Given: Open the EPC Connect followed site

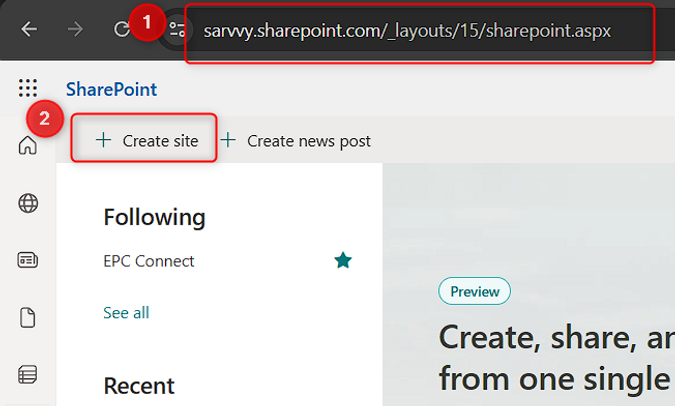Looking at the screenshot, I should pyautogui.click(x=149, y=261).
